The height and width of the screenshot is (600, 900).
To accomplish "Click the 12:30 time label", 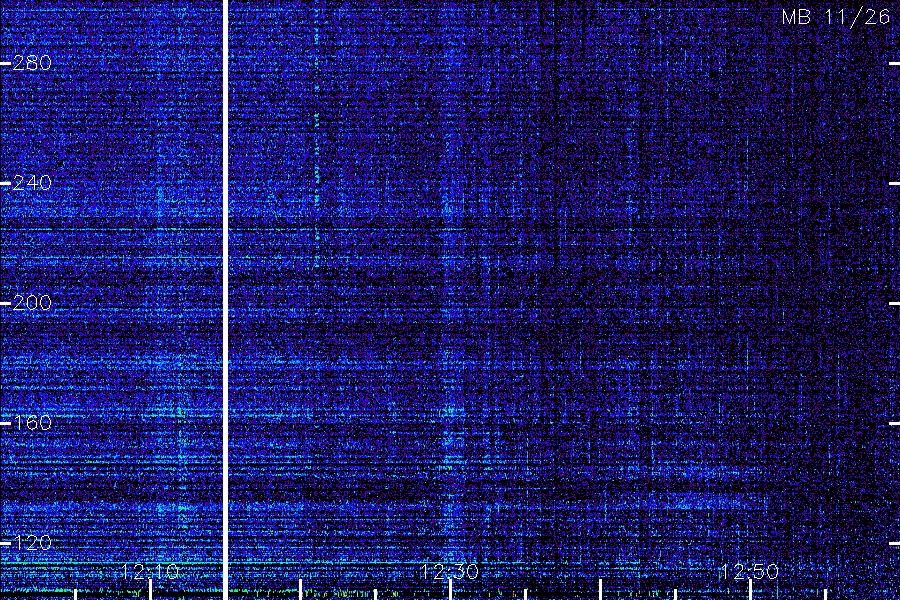I will [x=449, y=571].
